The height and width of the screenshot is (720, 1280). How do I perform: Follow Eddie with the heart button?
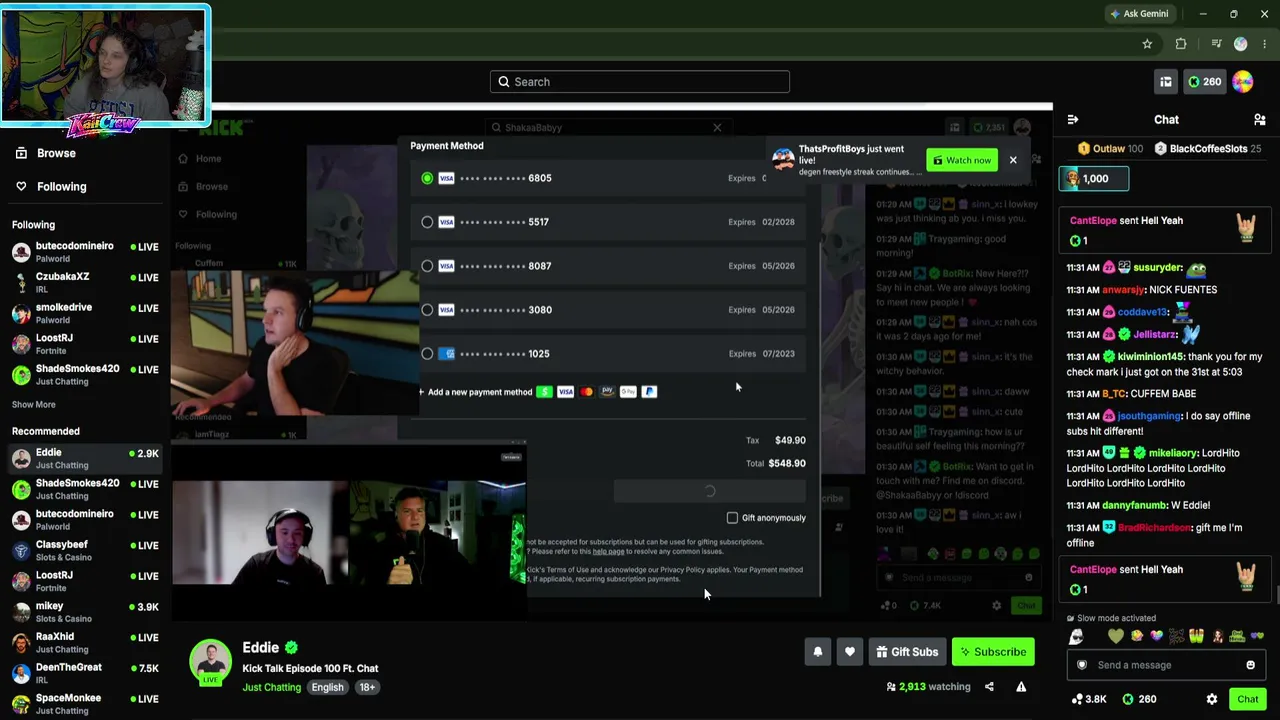[850, 652]
